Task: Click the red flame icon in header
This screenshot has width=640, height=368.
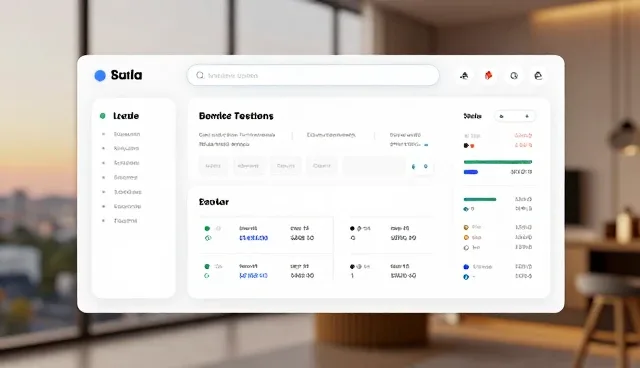Action: pyautogui.click(x=489, y=75)
